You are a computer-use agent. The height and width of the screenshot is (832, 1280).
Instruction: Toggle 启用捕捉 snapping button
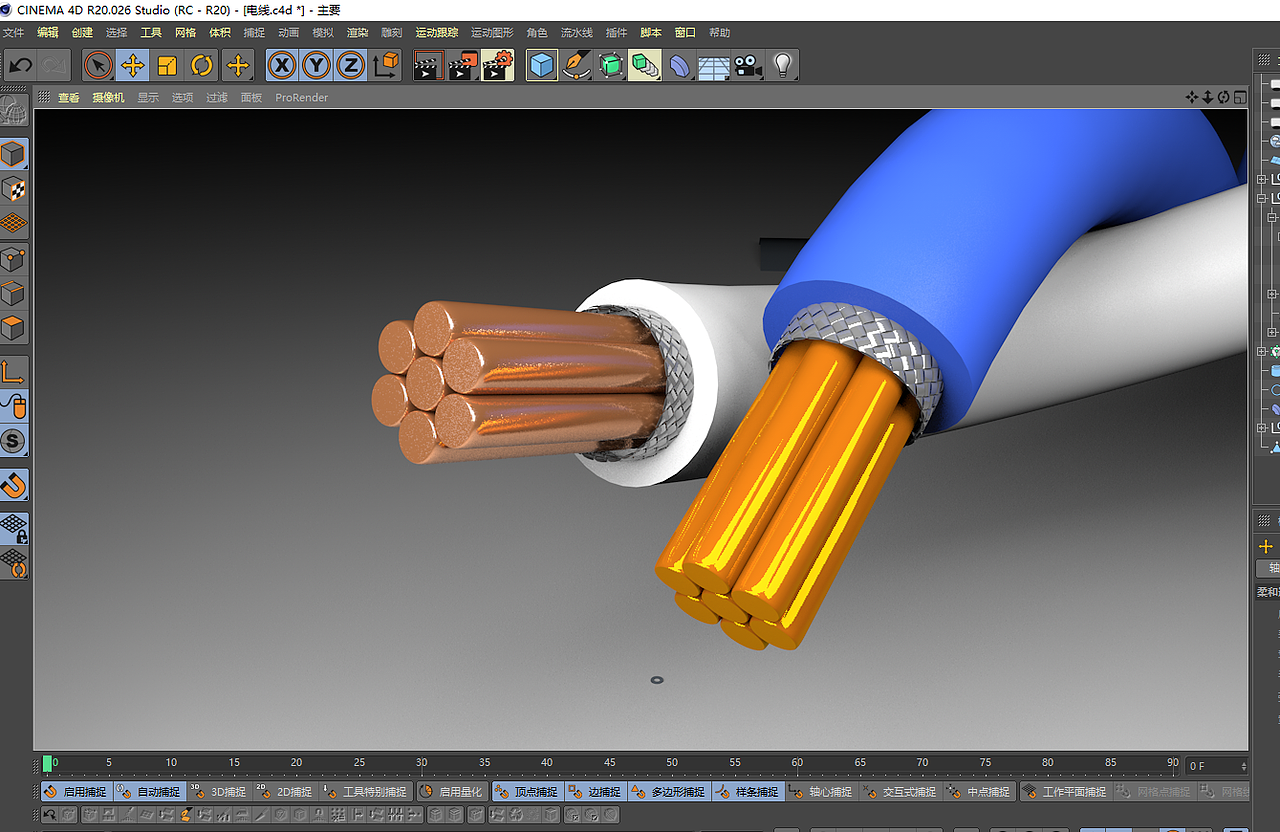pos(77,792)
